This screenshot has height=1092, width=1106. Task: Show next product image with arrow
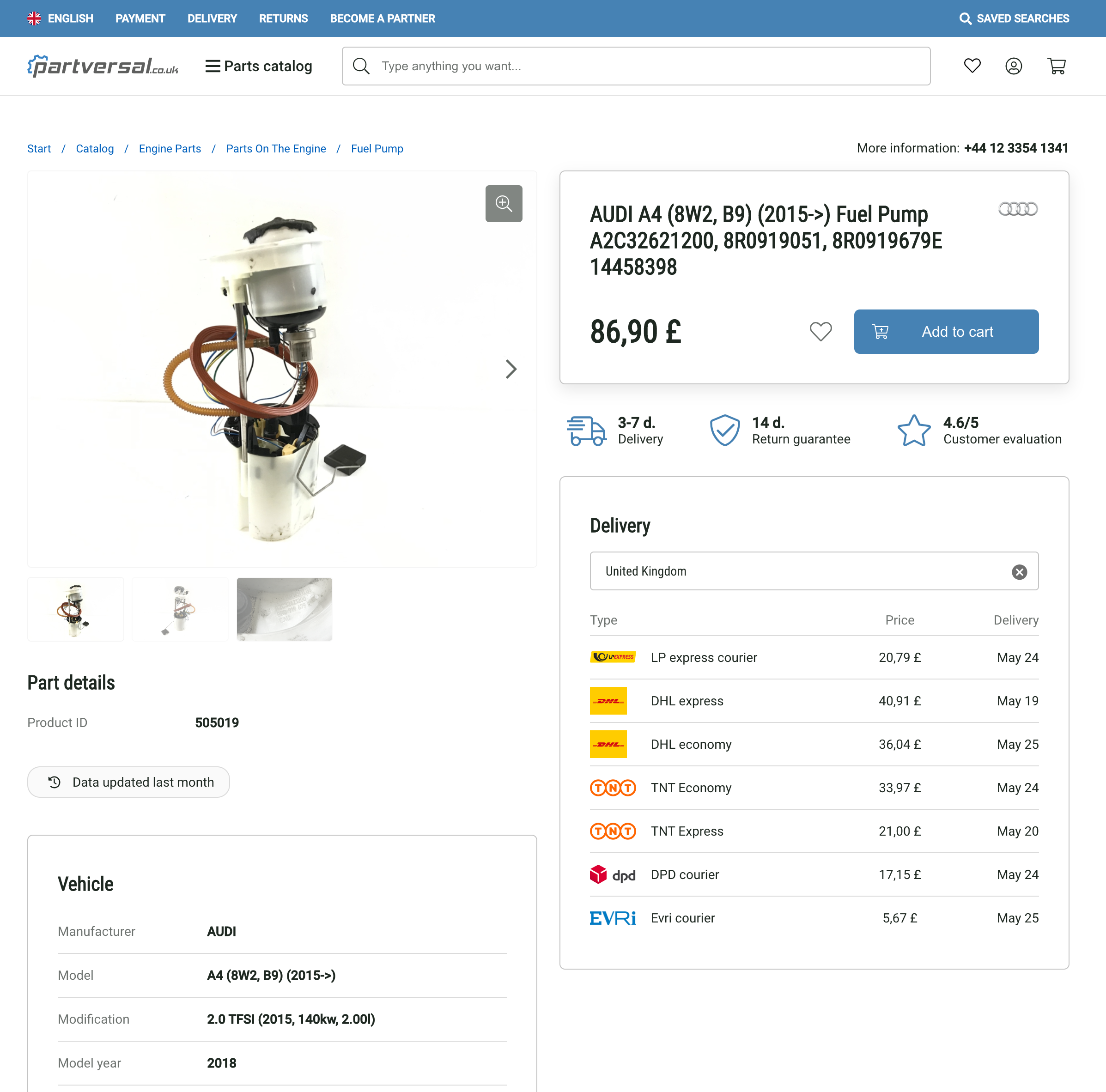pyautogui.click(x=510, y=369)
